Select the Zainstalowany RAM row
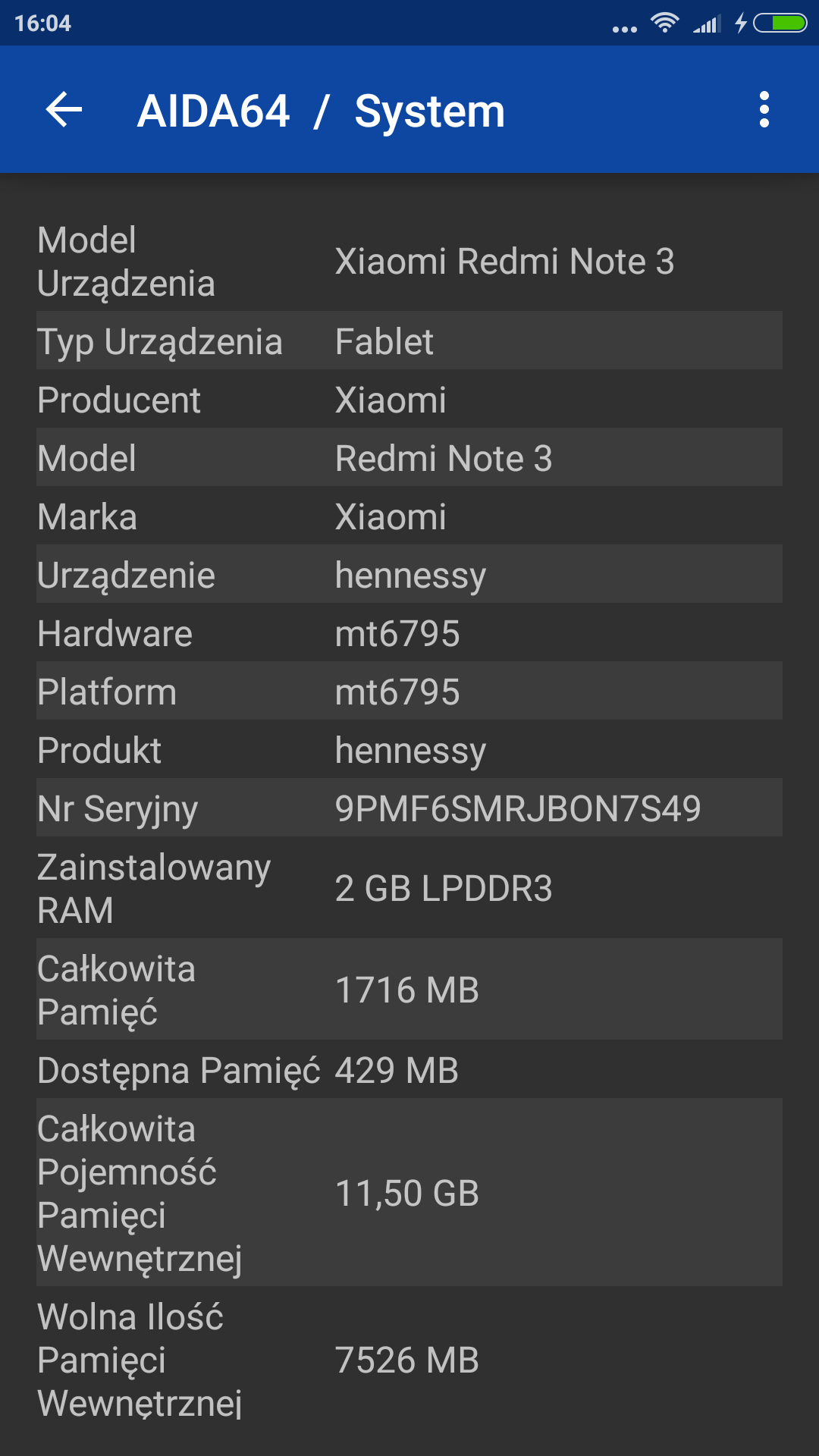The height and width of the screenshot is (1456, 819). click(409, 888)
